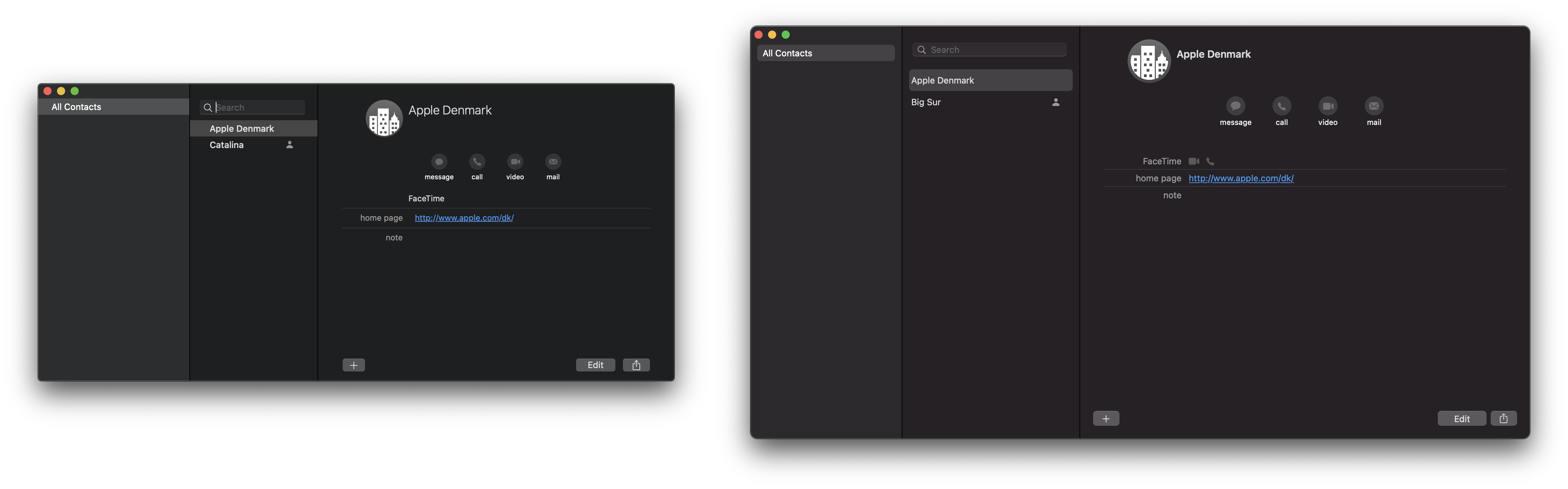Screen dimensions: 1568x489
Task: Click the video icon in Catalina window
Action: tap(515, 161)
